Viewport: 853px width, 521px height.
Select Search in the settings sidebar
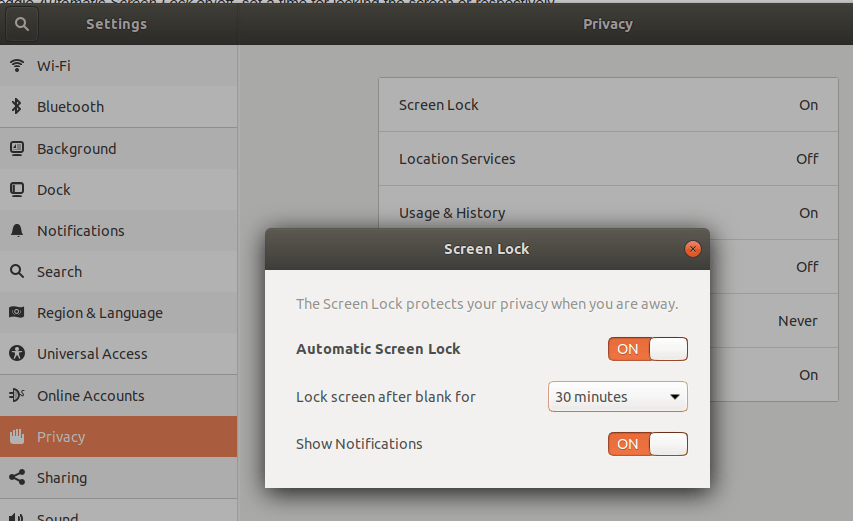(x=59, y=272)
